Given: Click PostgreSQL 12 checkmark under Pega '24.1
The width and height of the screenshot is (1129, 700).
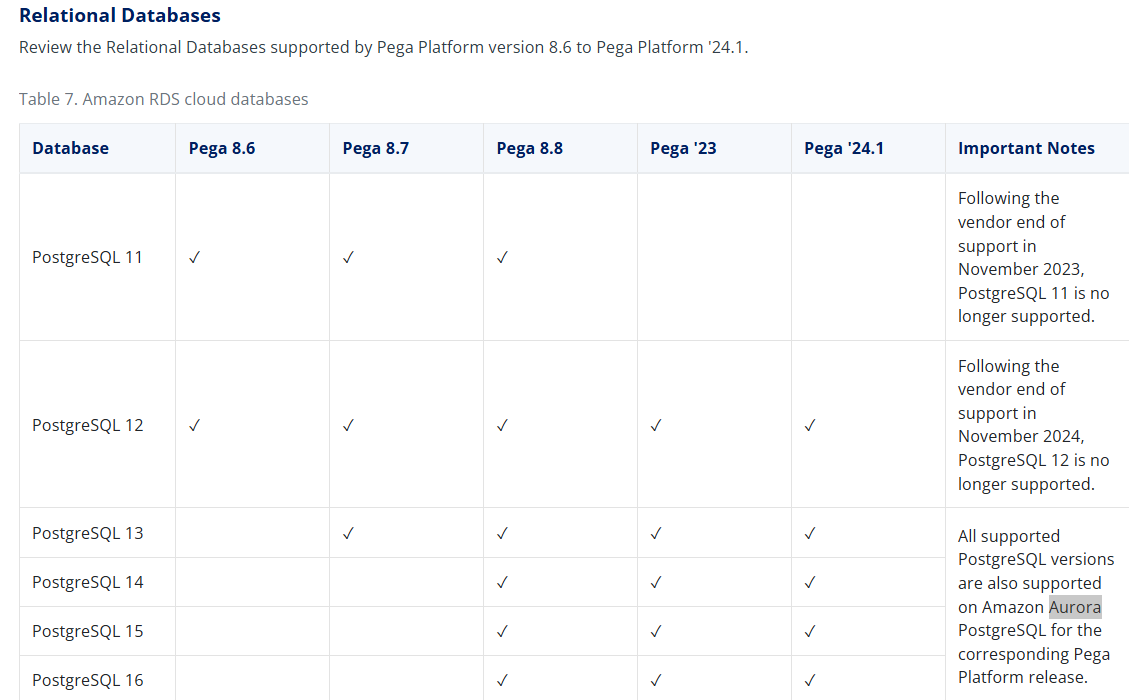Looking at the screenshot, I should pos(810,425).
